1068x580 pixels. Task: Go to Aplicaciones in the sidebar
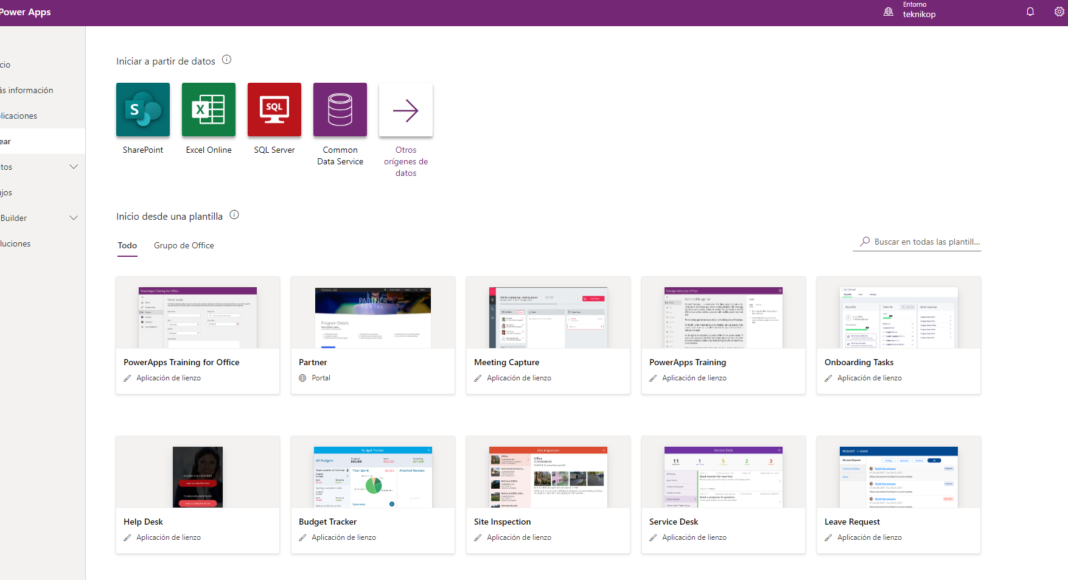point(42,116)
